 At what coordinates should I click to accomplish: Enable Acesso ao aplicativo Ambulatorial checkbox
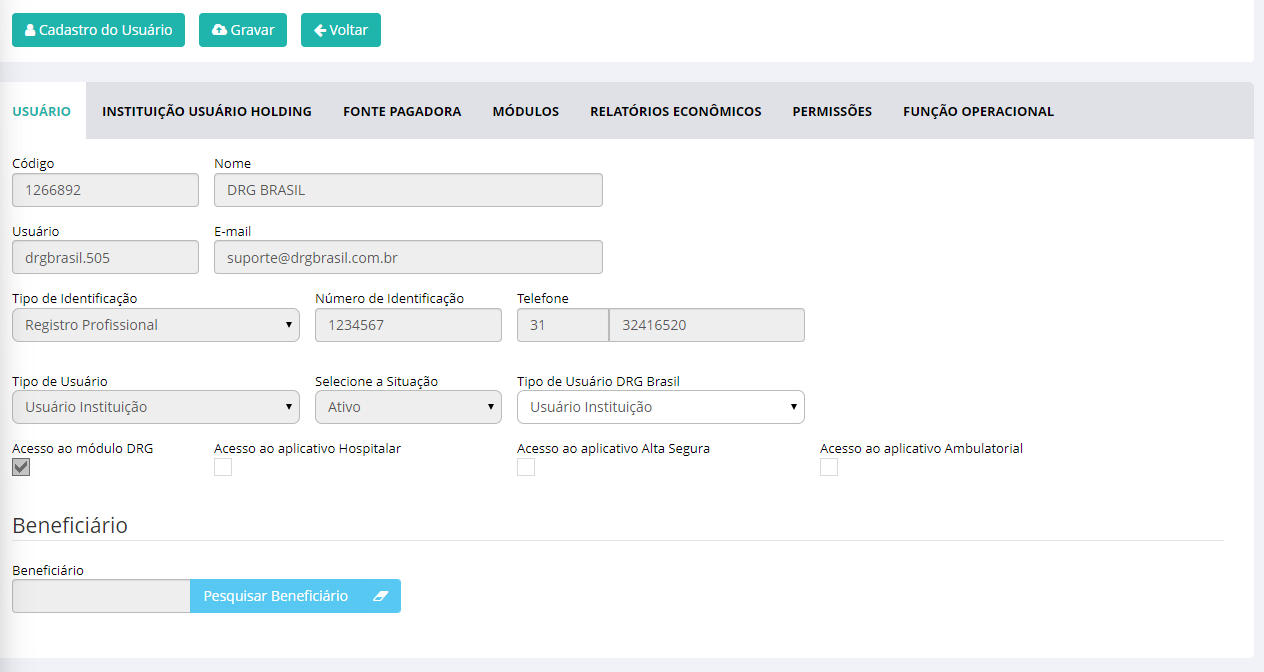(829, 467)
